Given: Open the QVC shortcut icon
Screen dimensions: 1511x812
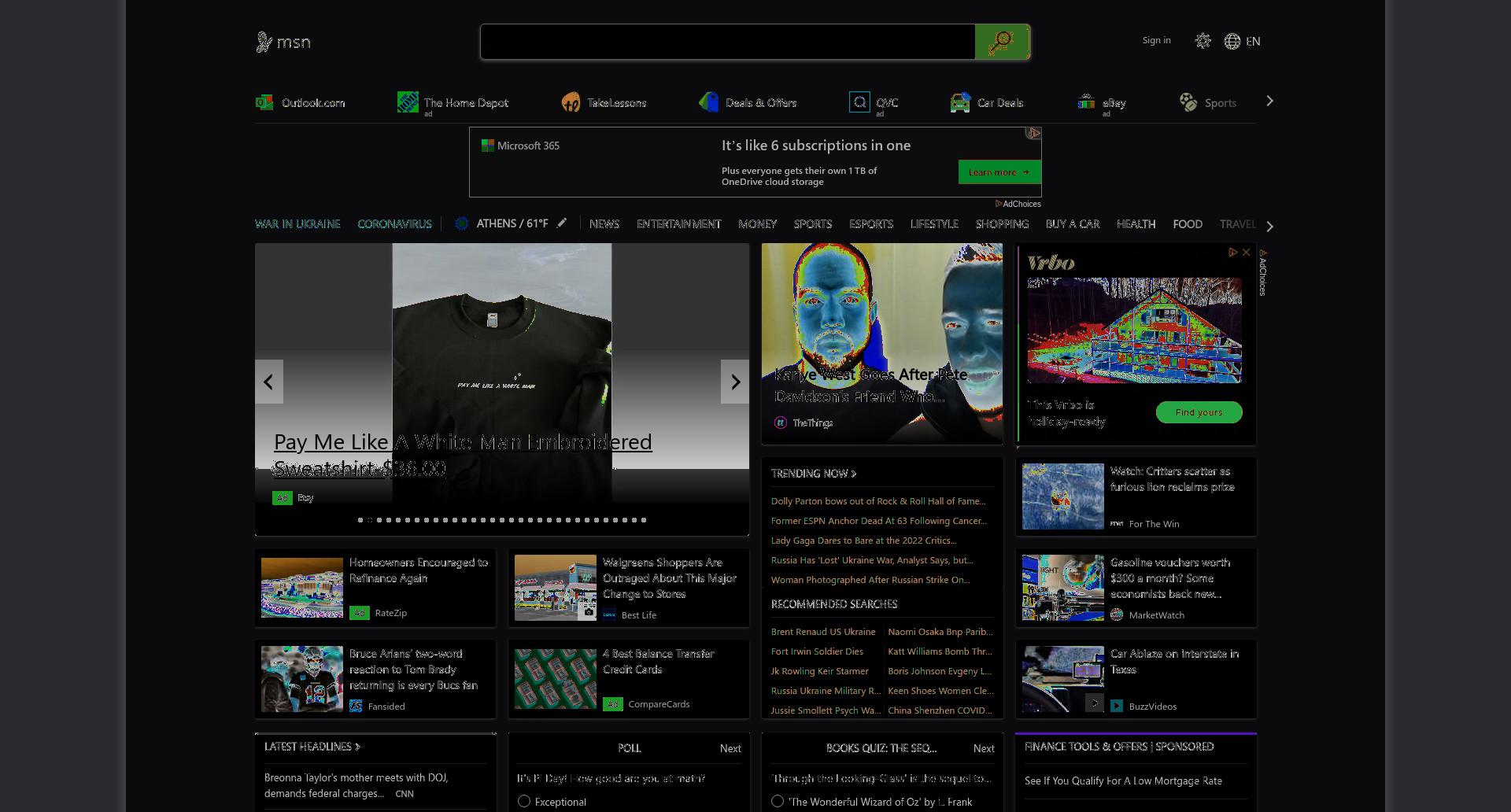Looking at the screenshot, I should pyautogui.click(x=859, y=102).
